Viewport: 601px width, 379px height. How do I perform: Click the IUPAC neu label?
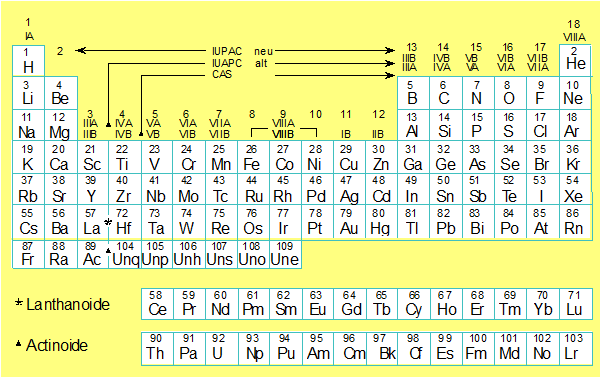coord(243,51)
